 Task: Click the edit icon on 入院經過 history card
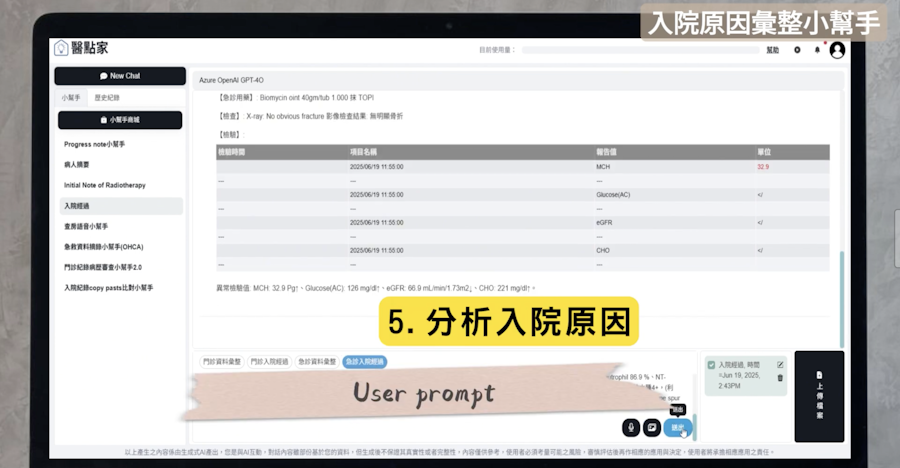780,365
